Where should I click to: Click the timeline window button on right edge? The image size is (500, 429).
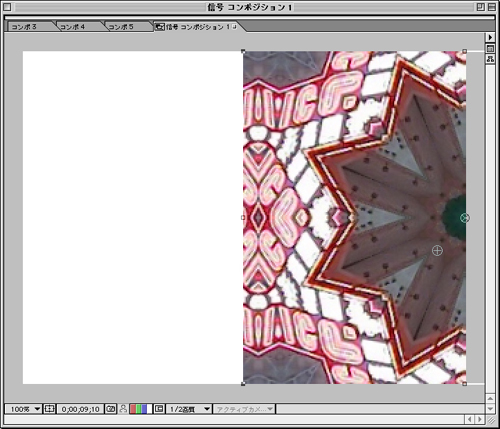click(x=490, y=49)
